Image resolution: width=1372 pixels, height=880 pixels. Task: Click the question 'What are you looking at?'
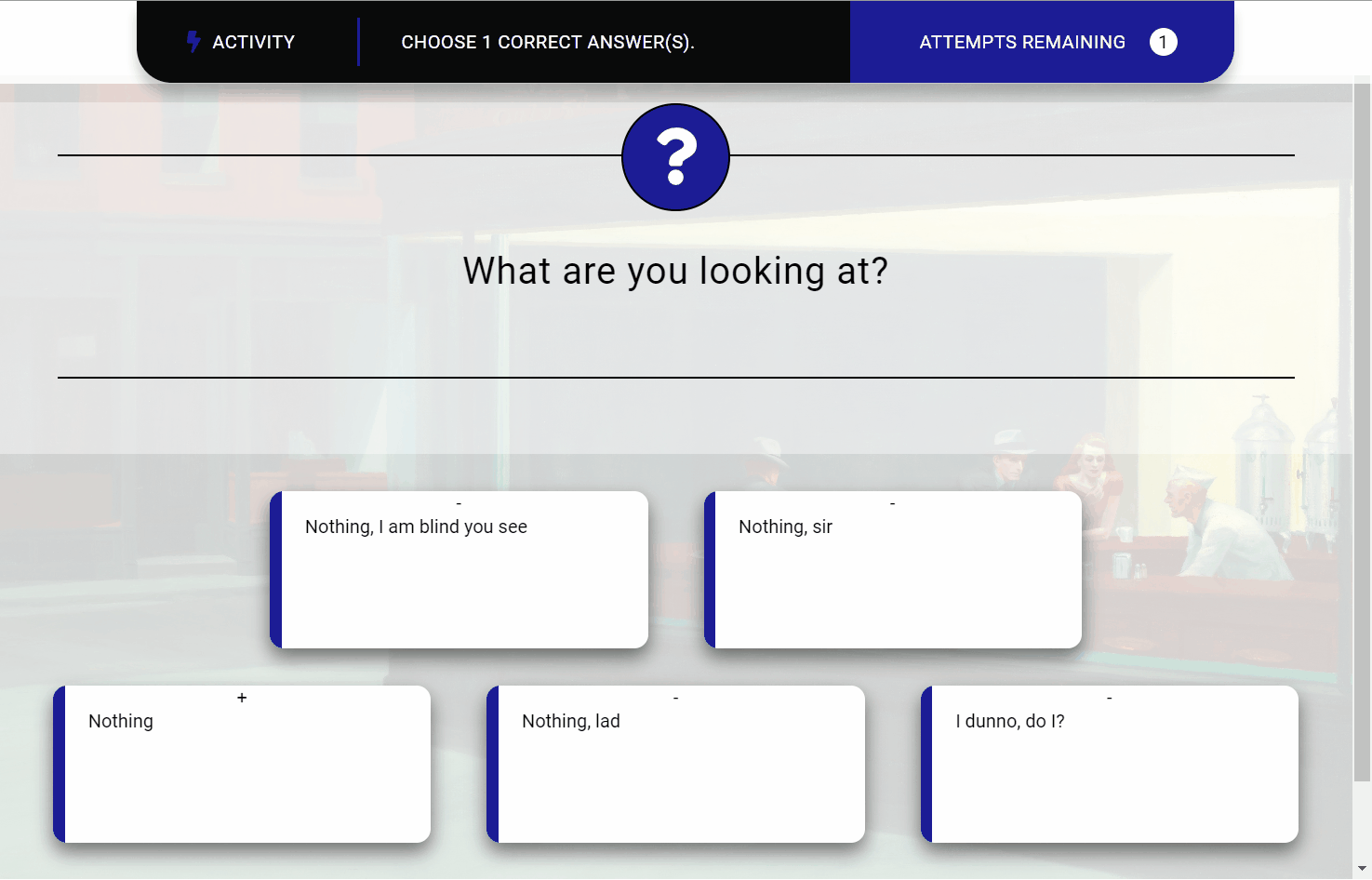[x=675, y=271]
